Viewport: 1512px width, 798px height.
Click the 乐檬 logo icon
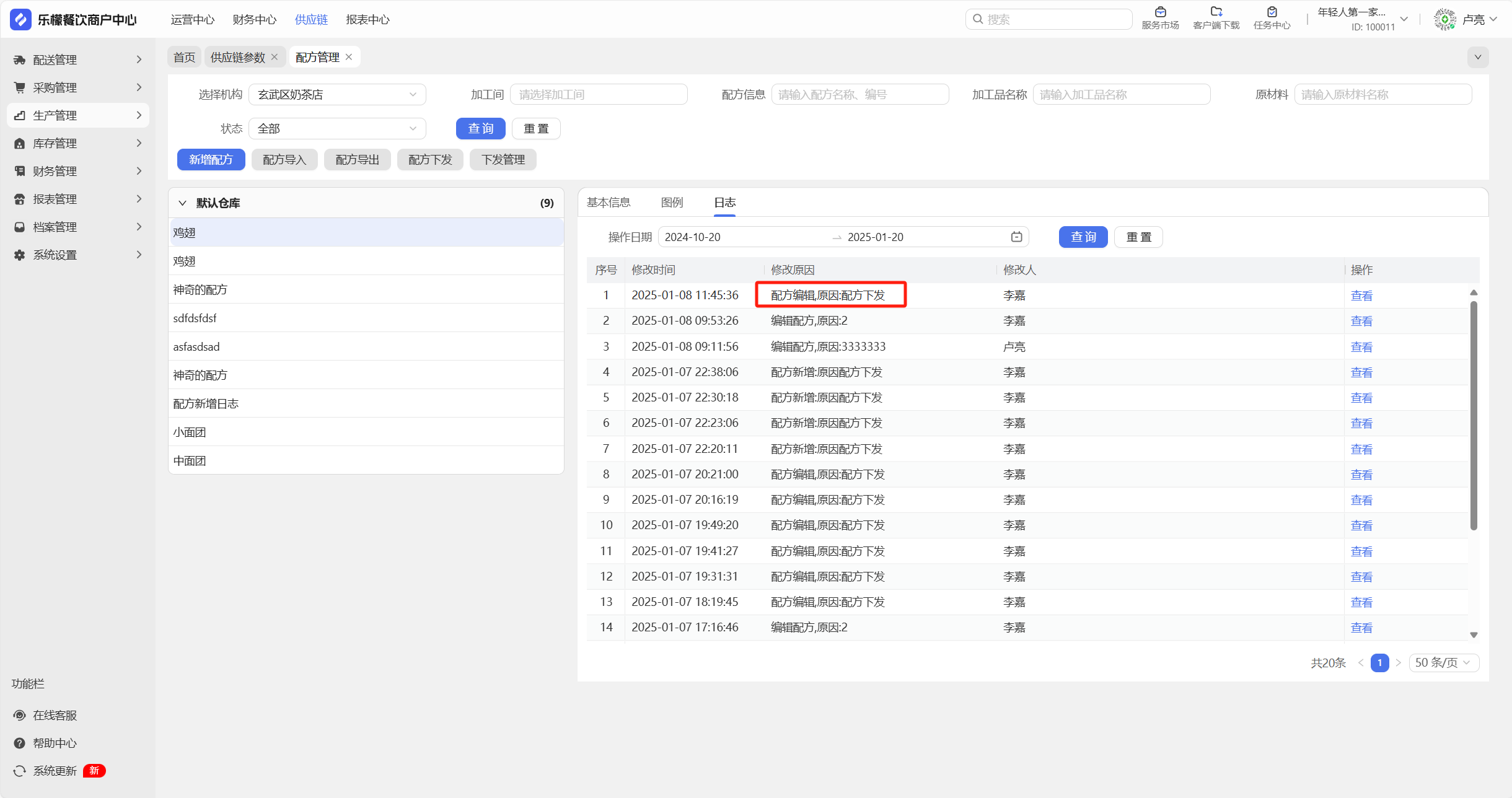tap(20, 19)
